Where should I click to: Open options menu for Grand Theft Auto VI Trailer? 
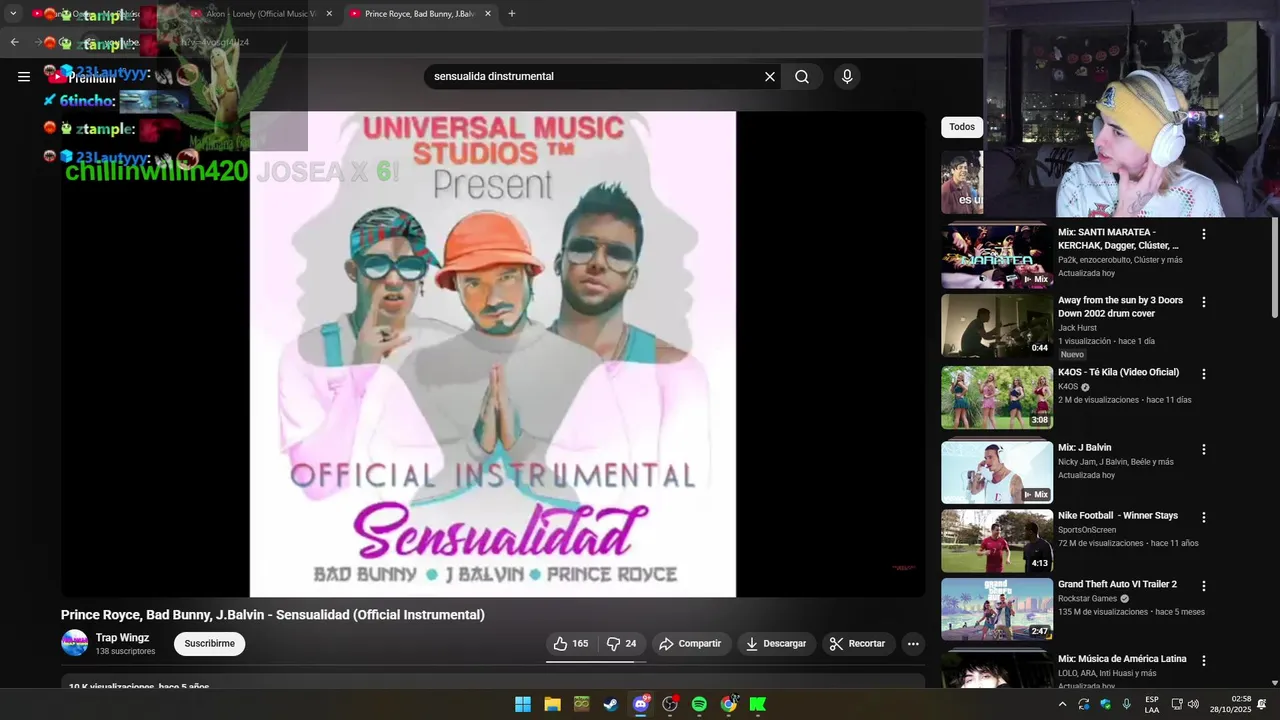click(x=1204, y=586)
